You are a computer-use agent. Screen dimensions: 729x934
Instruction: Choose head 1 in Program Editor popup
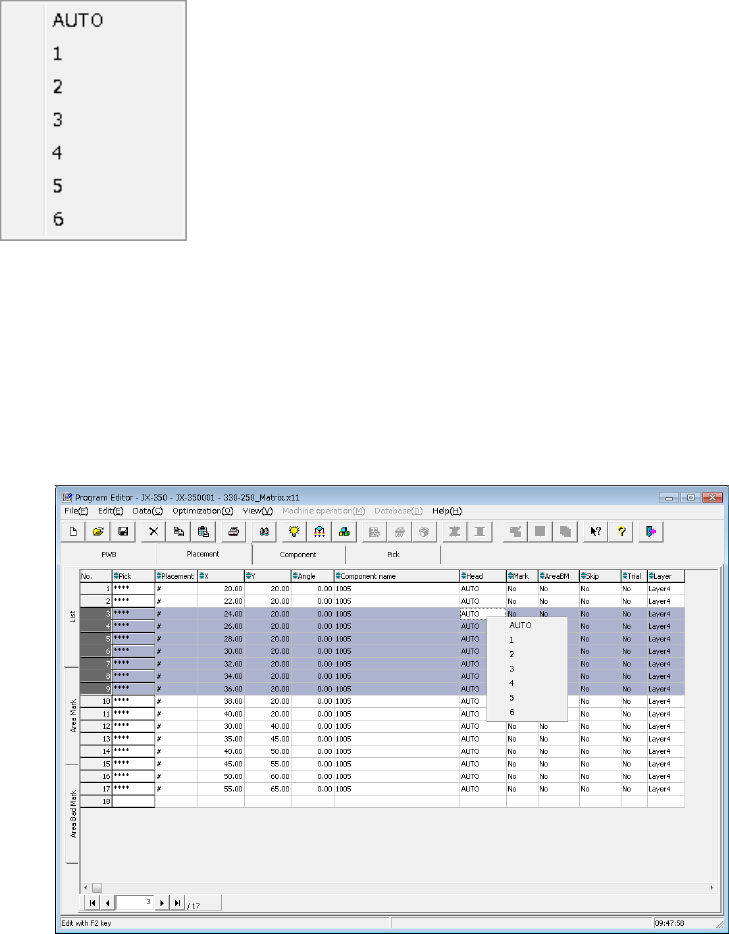point(526,640)
